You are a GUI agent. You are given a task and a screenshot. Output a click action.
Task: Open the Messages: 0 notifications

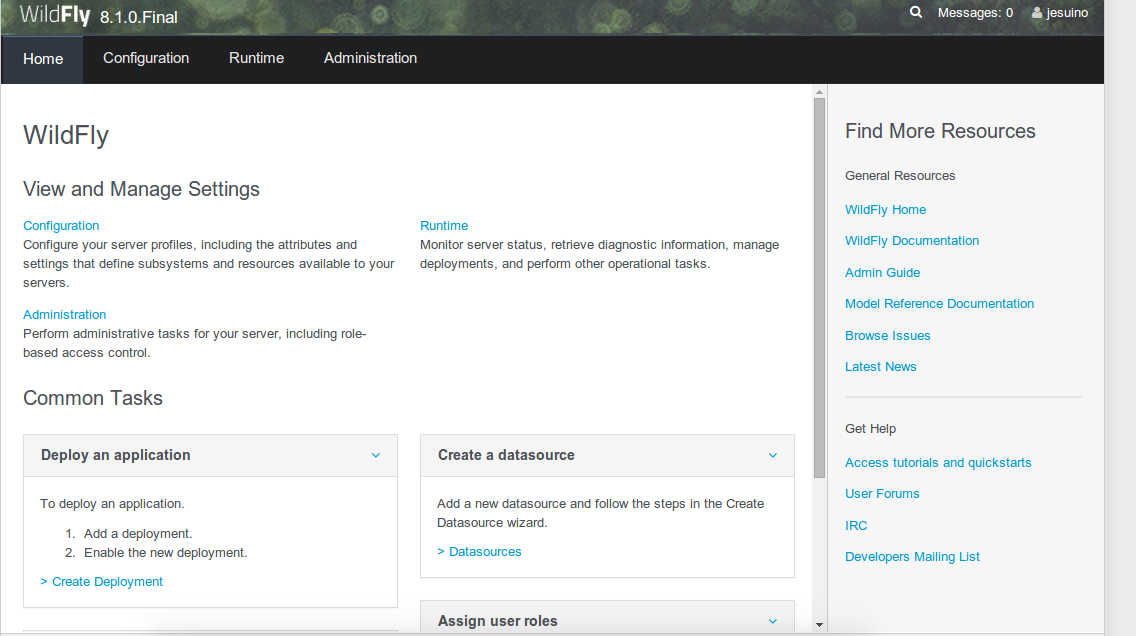[x=975, y=12]
